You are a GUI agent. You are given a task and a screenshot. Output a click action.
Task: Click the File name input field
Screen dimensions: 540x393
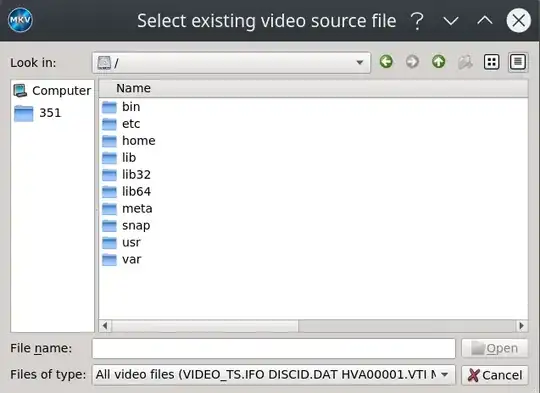274,348
